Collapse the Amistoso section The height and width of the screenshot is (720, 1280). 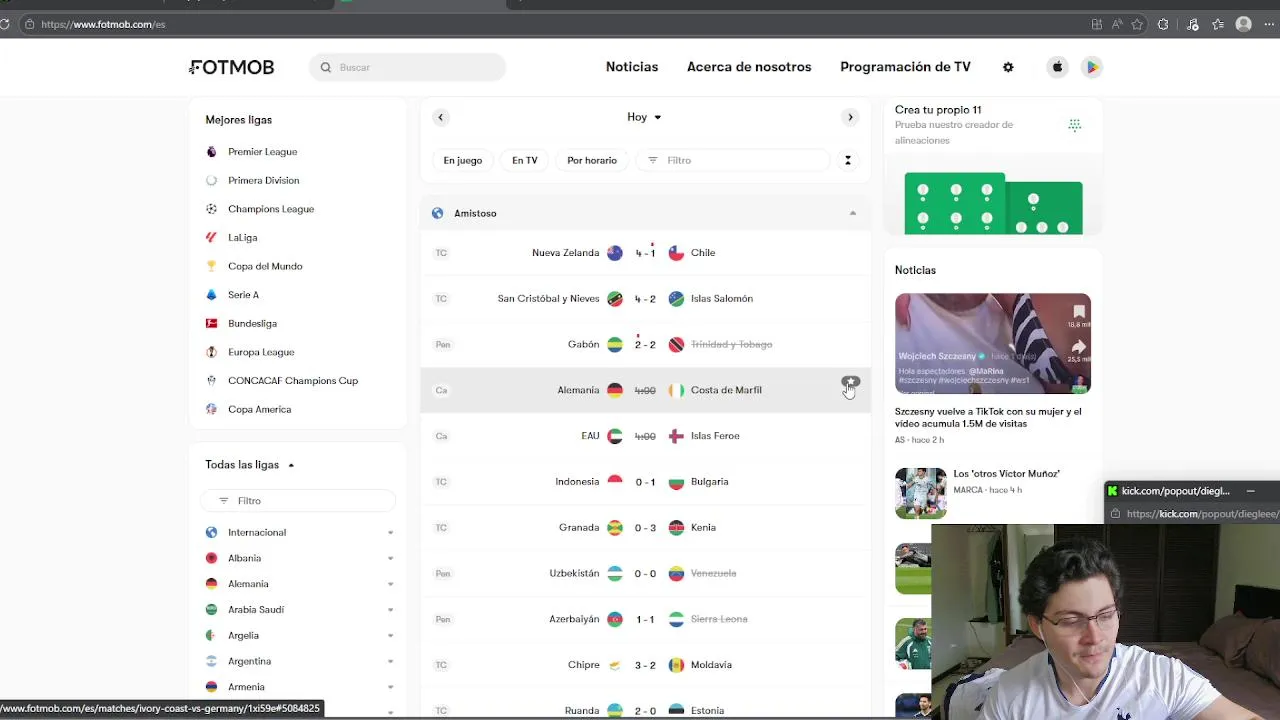[x=853, y=213]
